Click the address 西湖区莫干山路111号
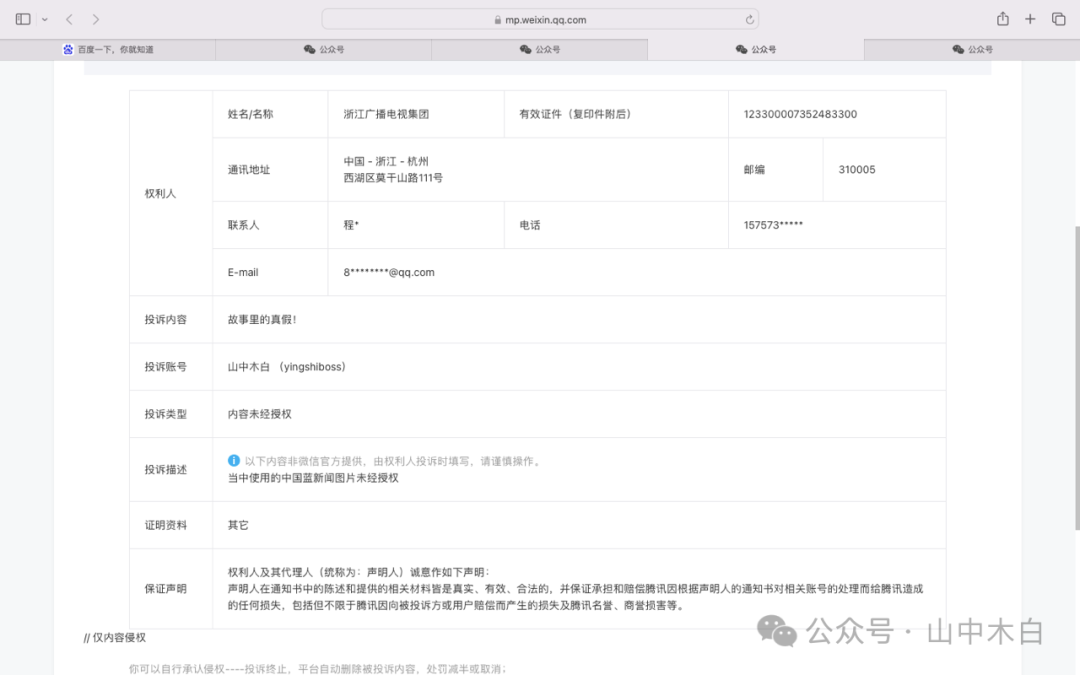This screenshot has height=675, width=1080. 393,178
